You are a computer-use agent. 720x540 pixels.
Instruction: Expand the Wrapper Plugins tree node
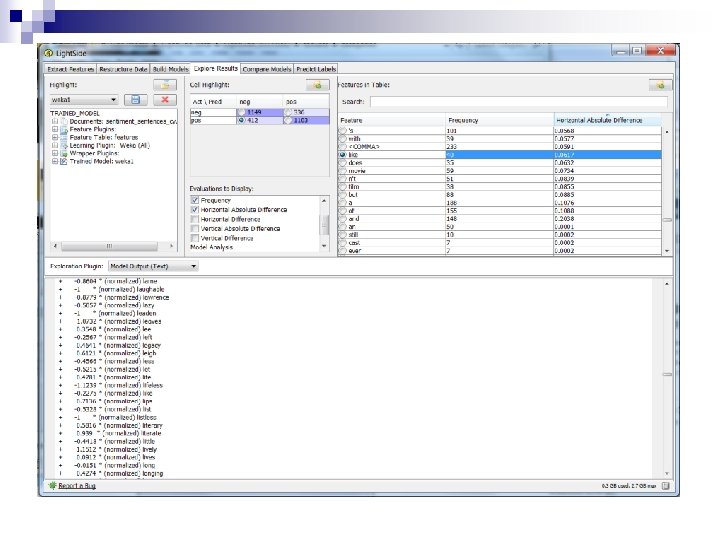coord(55,153)
